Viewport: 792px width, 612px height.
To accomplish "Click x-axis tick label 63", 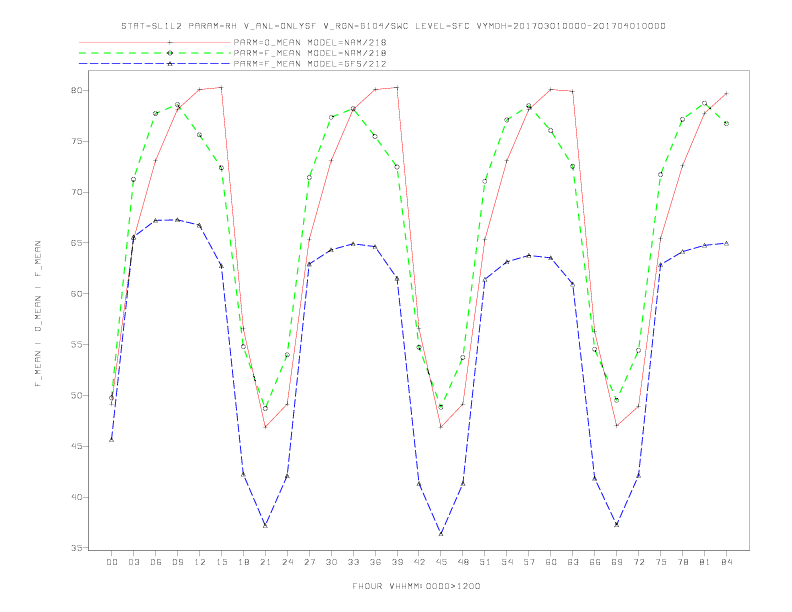I will tap(573, 562).
